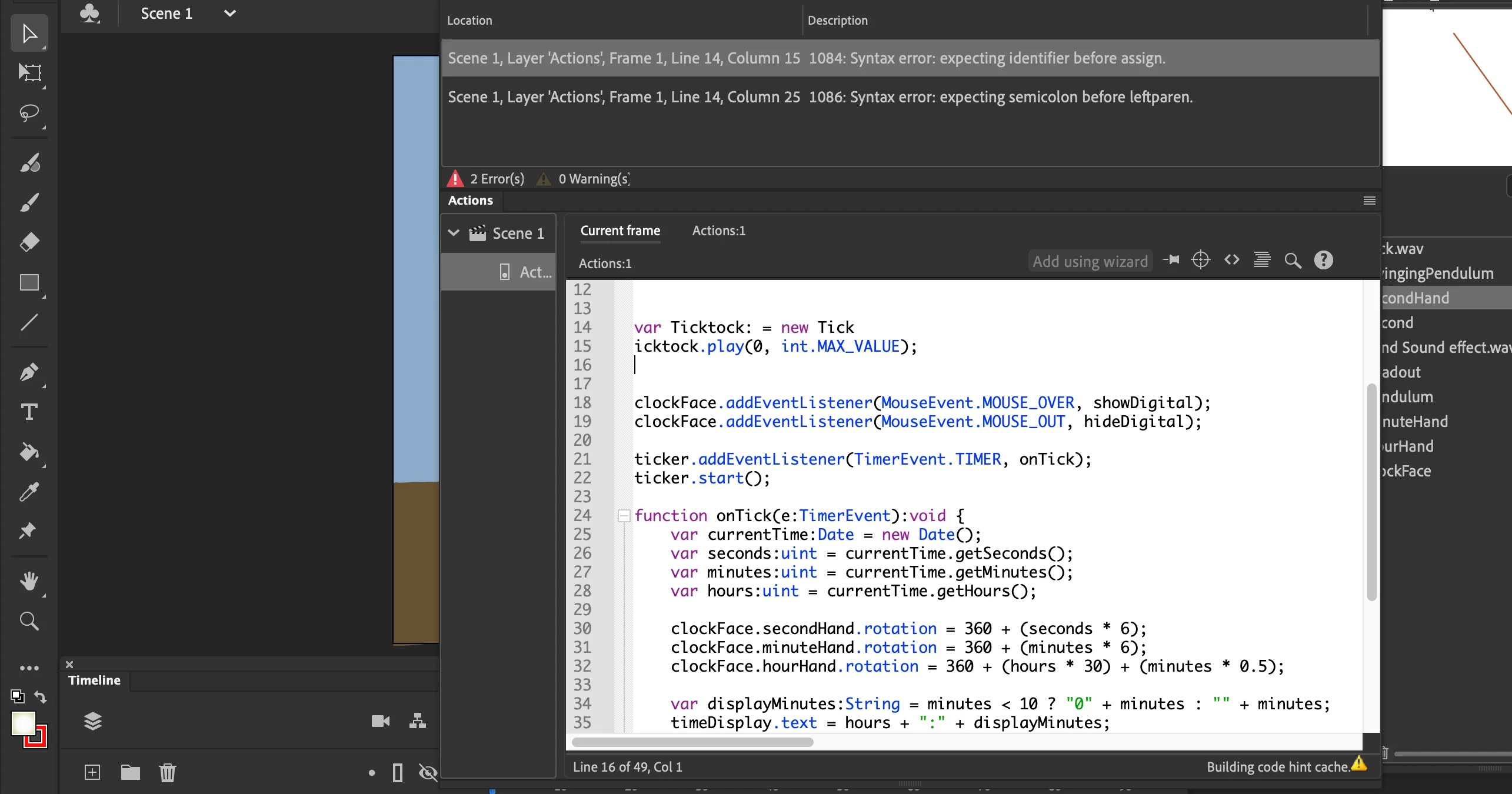Viewport: 1512px width, 794px height.
Task: Select the Paint Bucket tool
Action: [x=29, y=452]
